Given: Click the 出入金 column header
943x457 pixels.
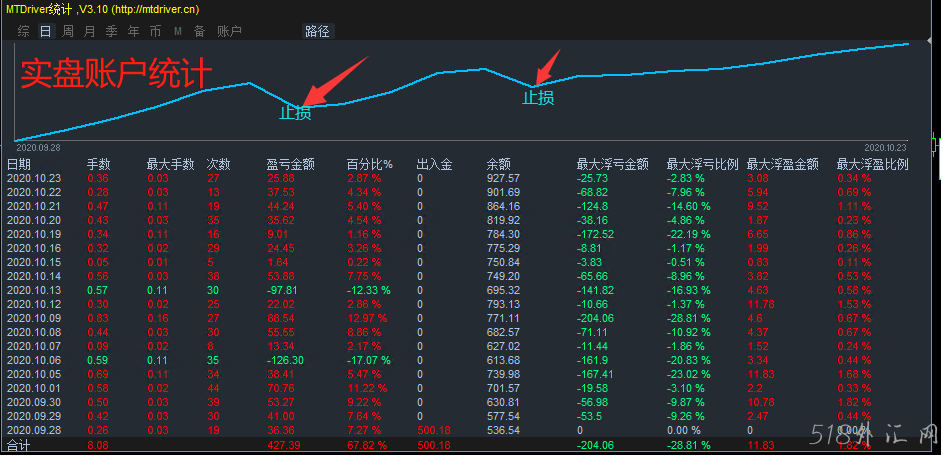Looking at the screenshot, I should click(x=435, y=164).
